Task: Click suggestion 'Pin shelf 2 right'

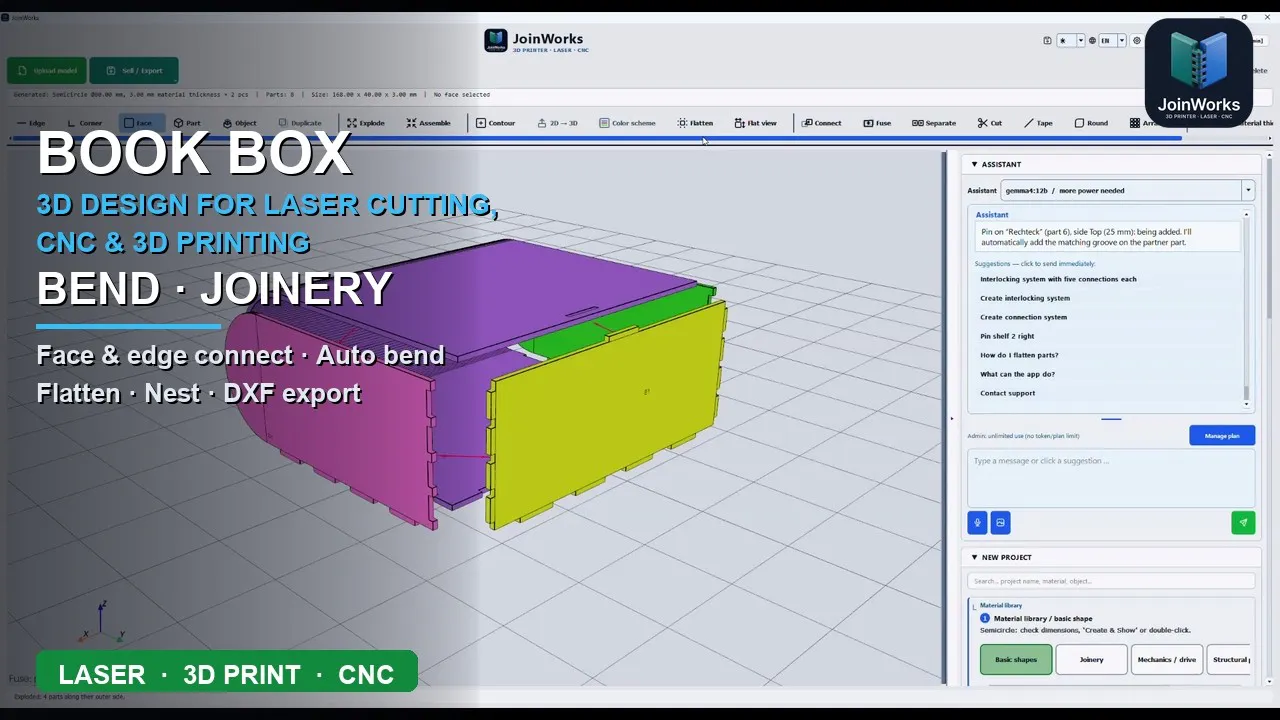Action: (1007, 336)
